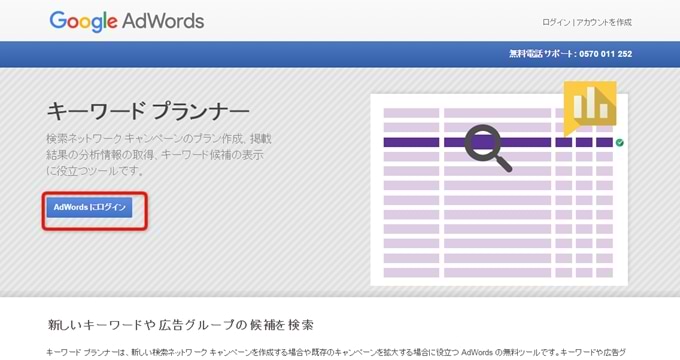Viewport: 680px width, 360px height.
Task: Click the last light purple table row
Action: [498, 272]
